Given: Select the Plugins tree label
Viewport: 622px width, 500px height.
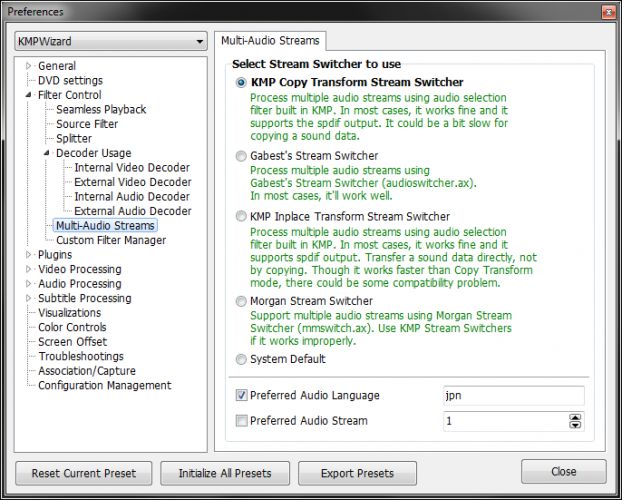Looking at the screenshot, I should click(55, 255).
